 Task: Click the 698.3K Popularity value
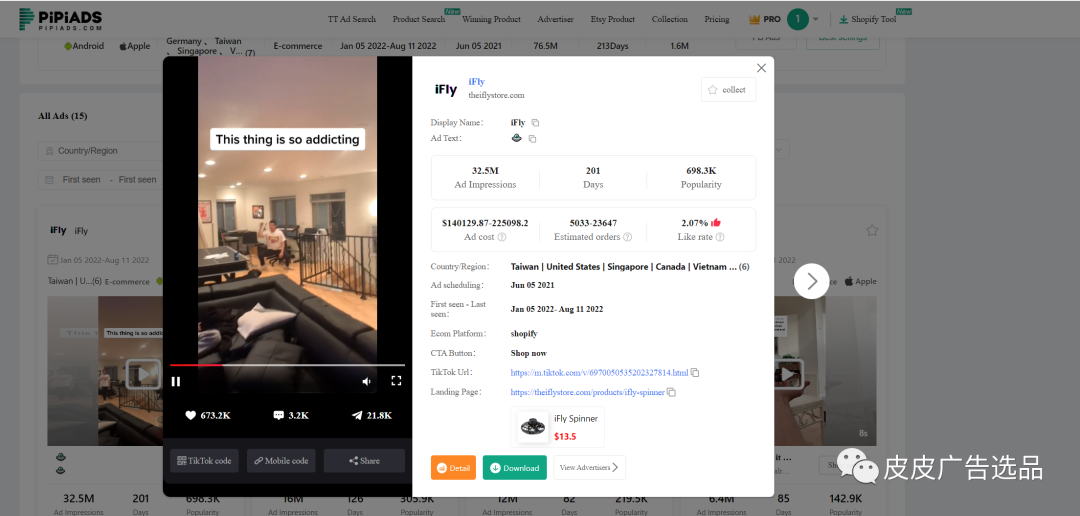pos(701,170)
